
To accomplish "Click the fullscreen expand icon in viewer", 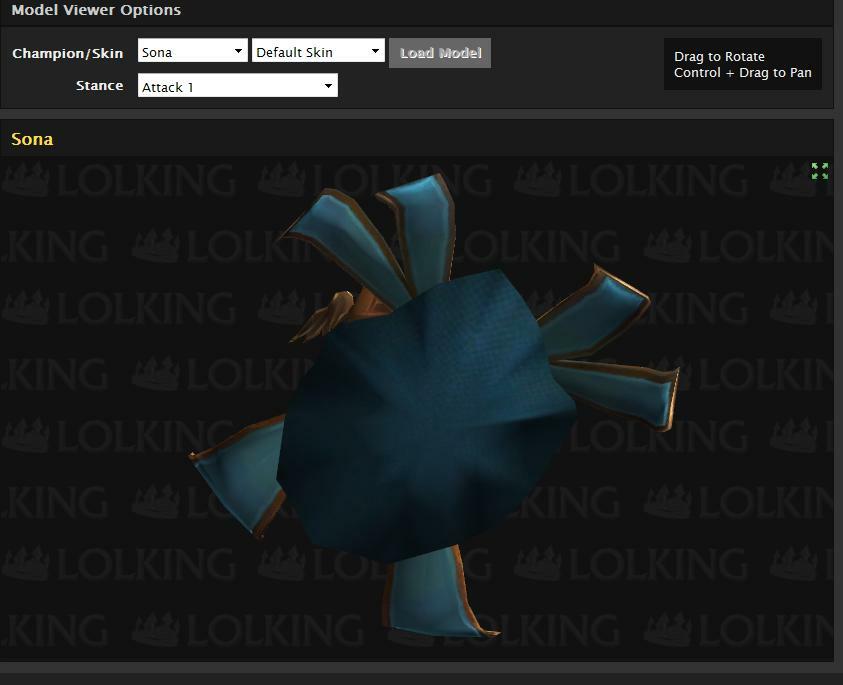I will (819, 171).
